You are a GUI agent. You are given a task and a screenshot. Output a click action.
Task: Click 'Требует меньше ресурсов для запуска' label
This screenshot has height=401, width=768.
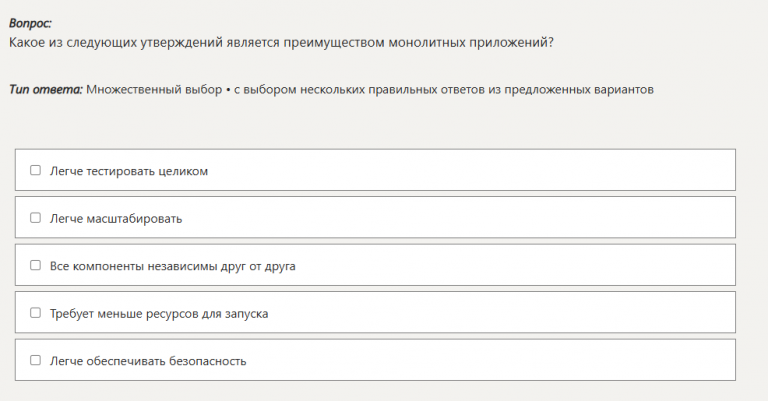pyautogui.click(x=159, y=314)
